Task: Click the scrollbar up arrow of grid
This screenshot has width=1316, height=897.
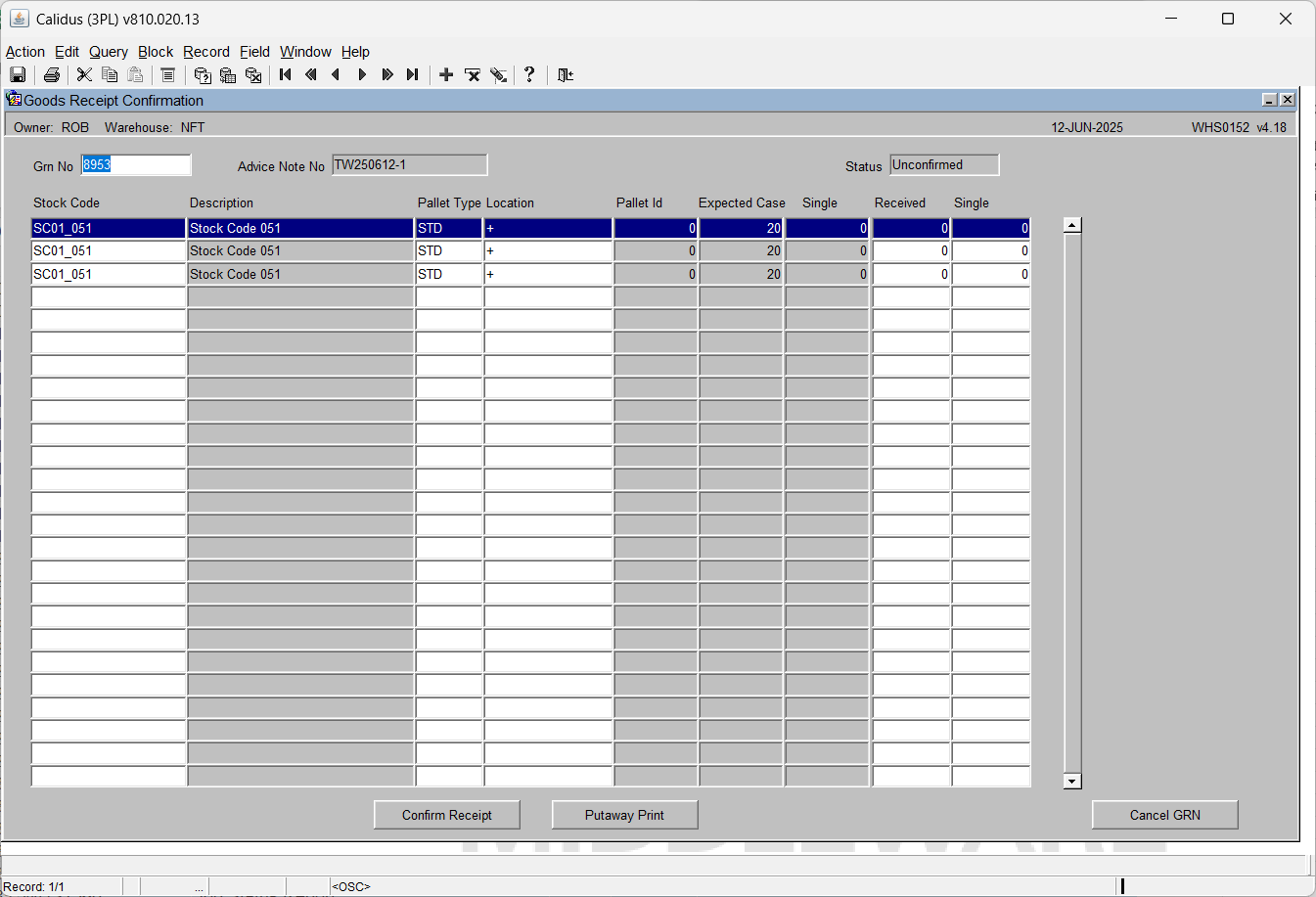Action: point(1072,225)
